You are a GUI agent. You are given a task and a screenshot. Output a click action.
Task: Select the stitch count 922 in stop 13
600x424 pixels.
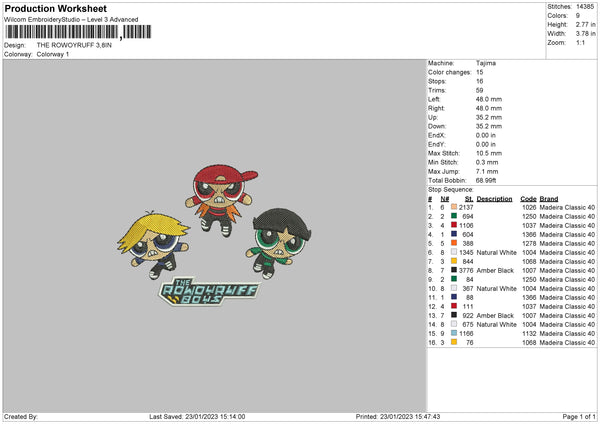click(468, 316)
